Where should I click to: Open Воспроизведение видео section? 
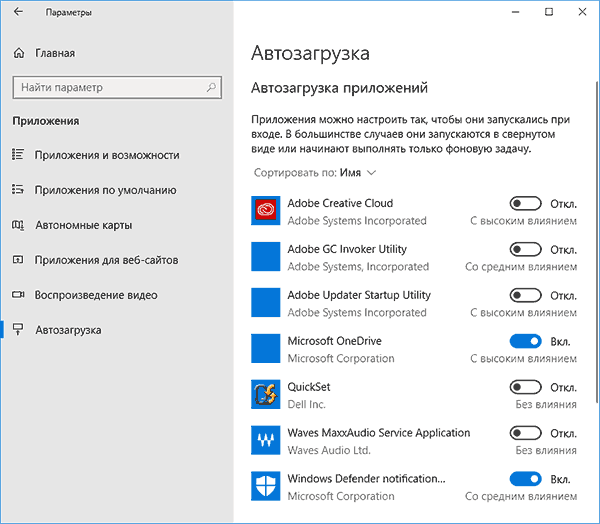pos(96,295)
